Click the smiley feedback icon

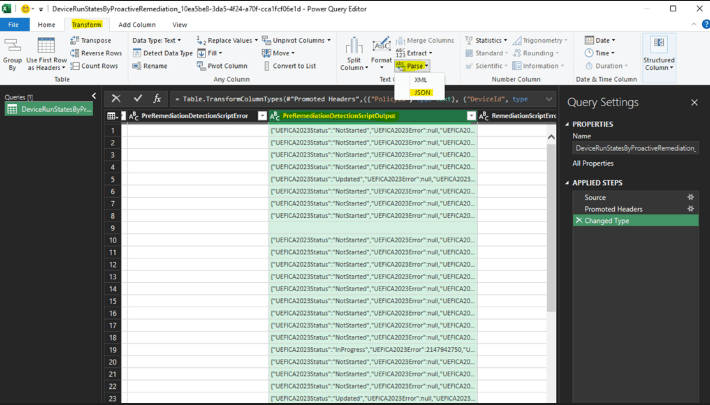[26, 9]
